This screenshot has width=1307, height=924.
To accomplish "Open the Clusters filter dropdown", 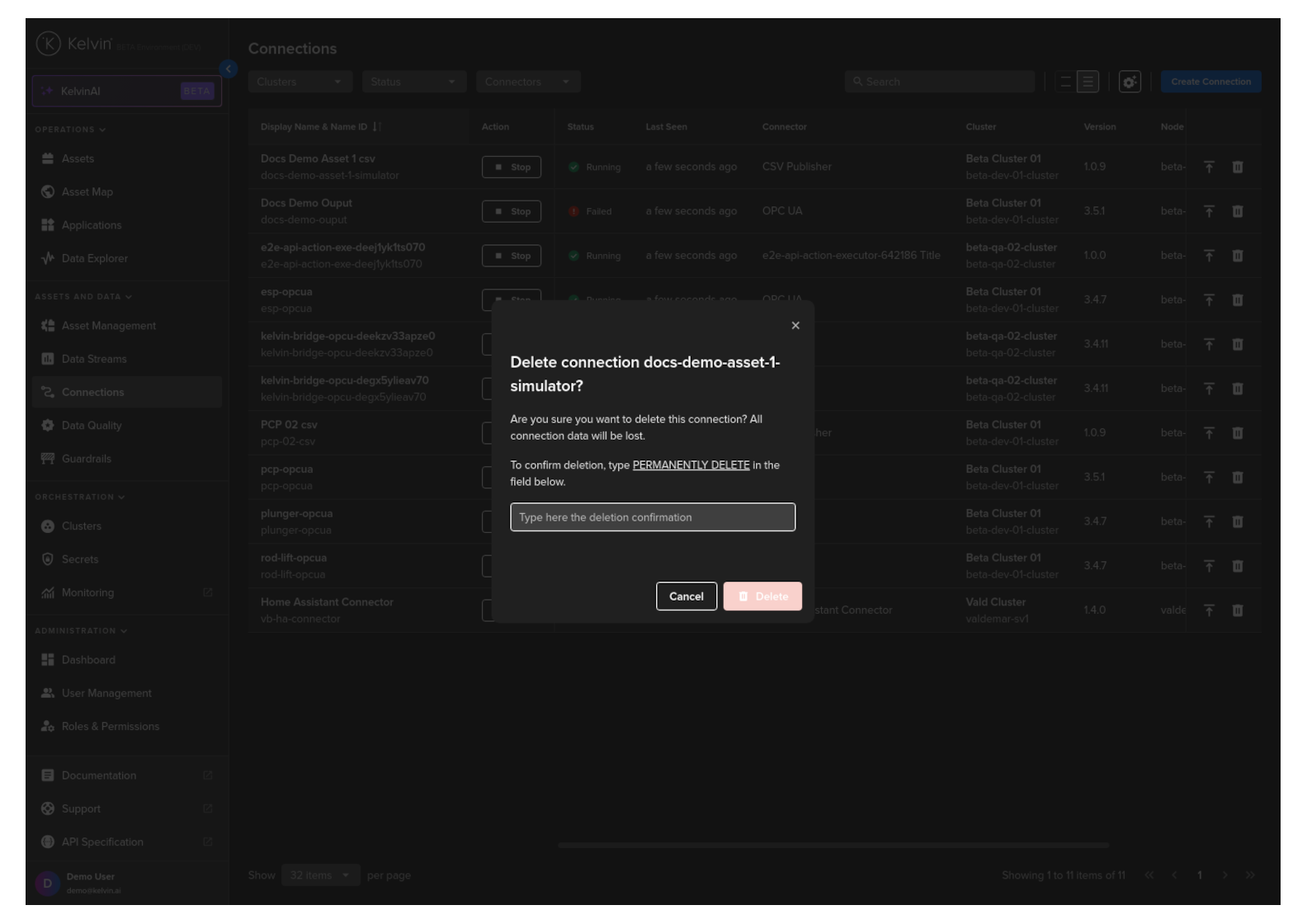I will 300,82.
